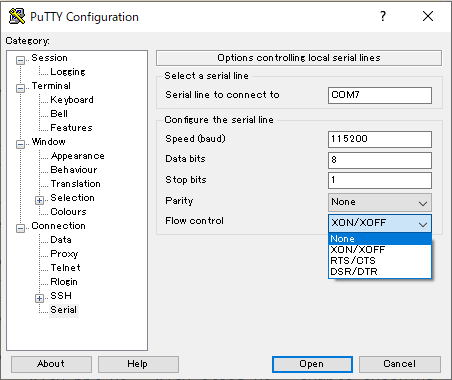The width and height of the screenshot is (452, 380).
Task: Click the Help button
Action: (x=138, y=364)
